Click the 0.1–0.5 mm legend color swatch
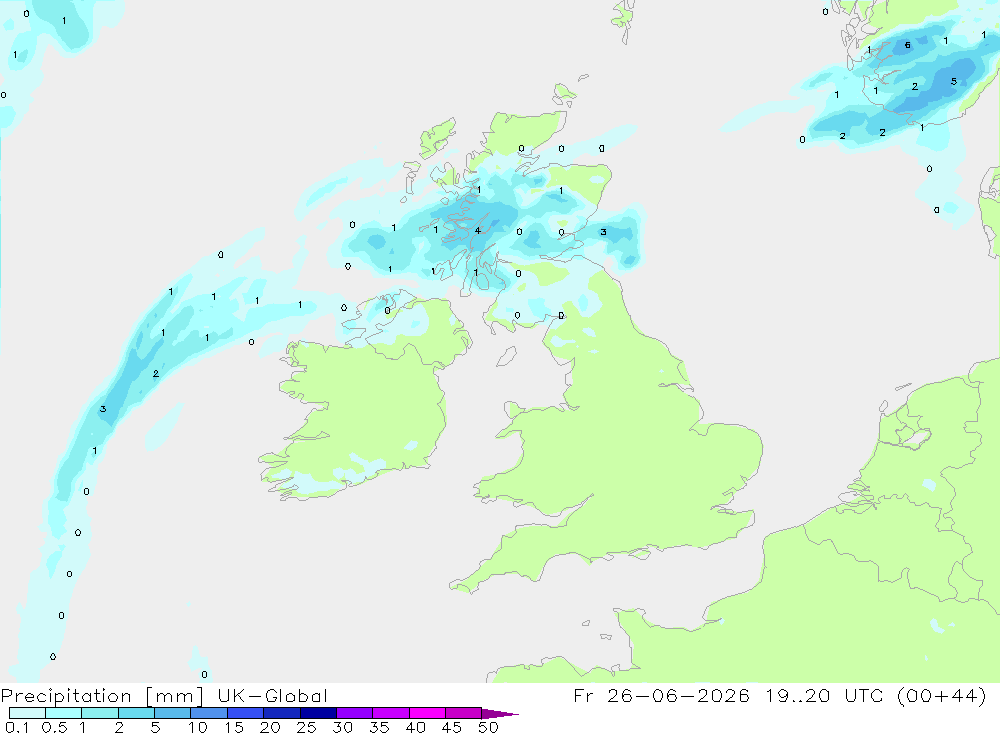Image resolution: width=1000 pixels, height=733 pixels. pyautogui.click(x=27, y=713)
